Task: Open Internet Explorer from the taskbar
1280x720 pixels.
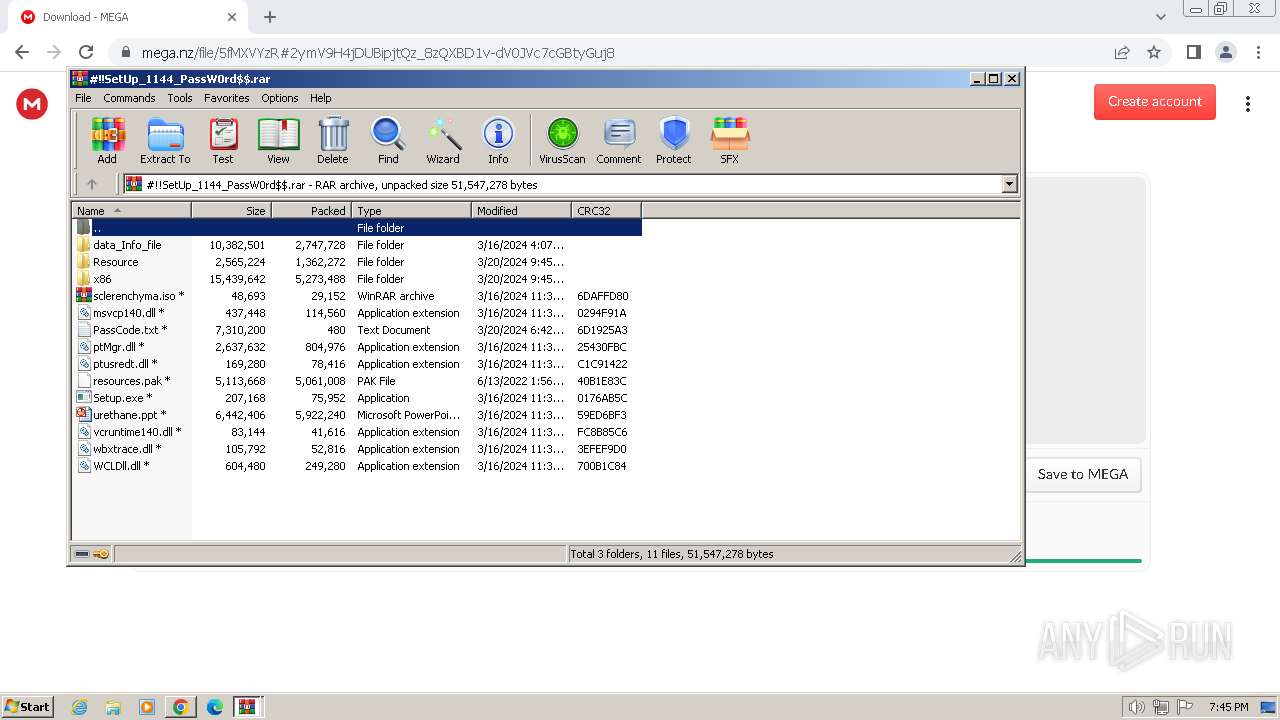Action: [x=79, y=707]
